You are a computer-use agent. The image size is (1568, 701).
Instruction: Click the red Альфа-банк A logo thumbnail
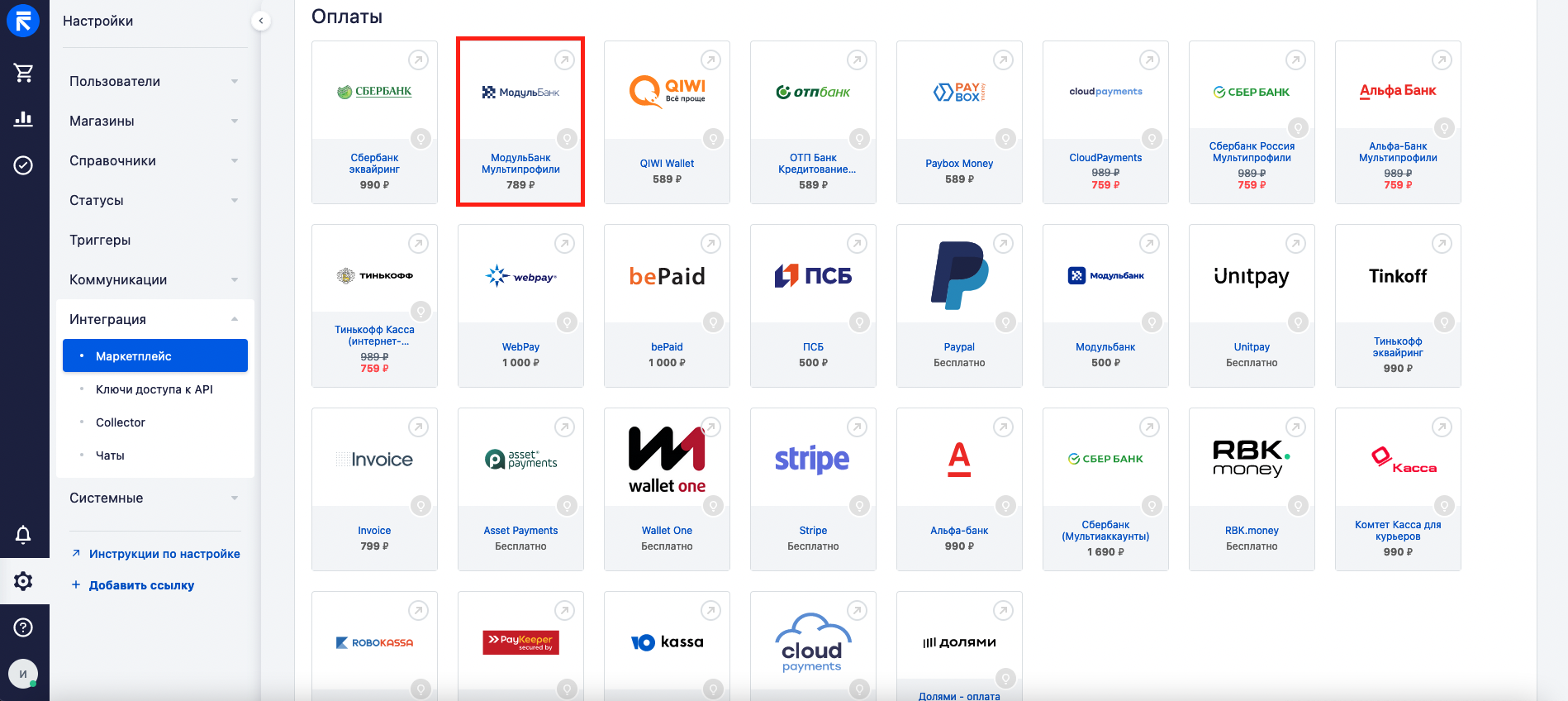click(959, 460)
